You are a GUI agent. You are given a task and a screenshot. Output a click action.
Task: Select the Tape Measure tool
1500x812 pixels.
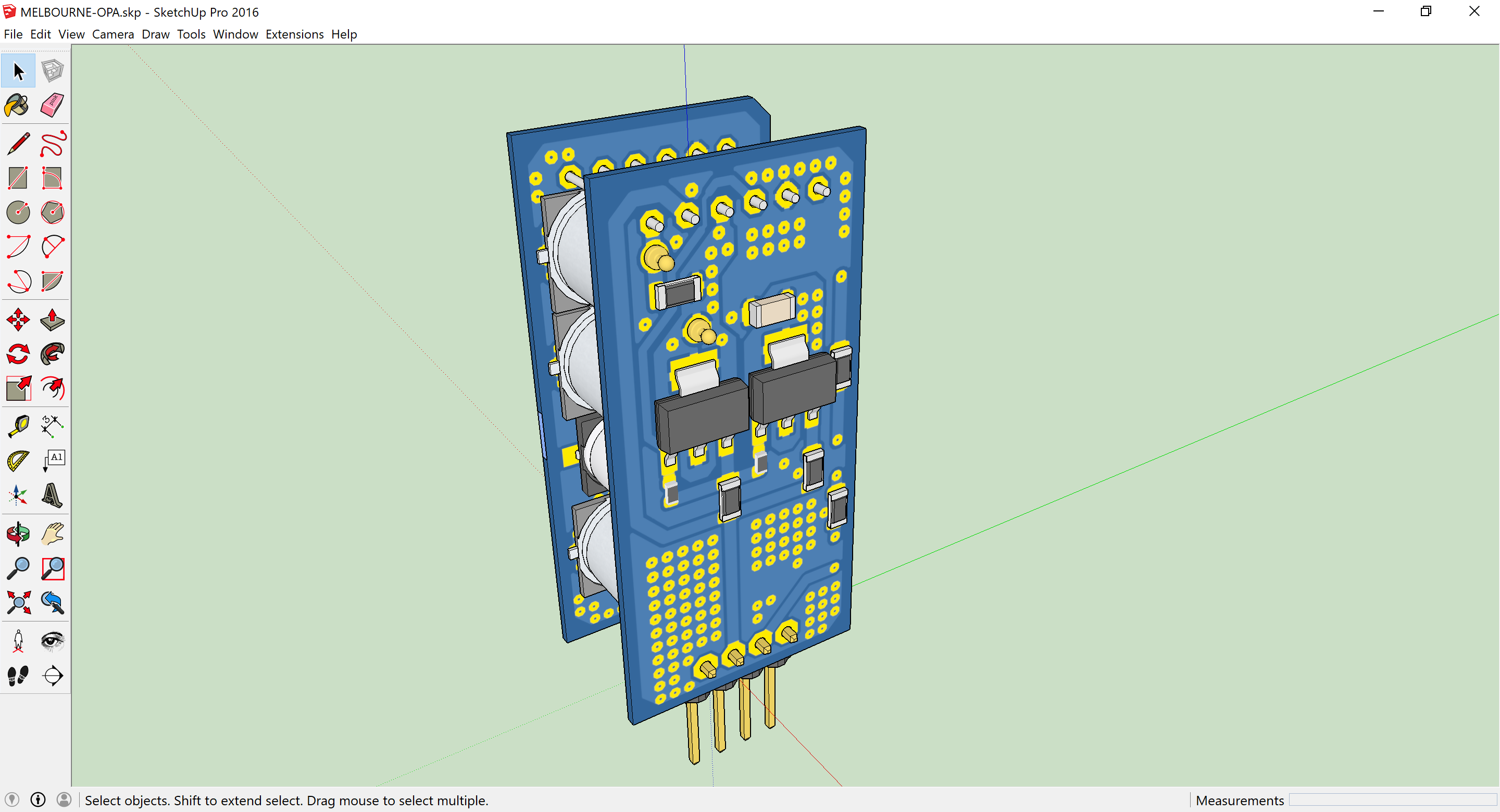click(18, 427)
